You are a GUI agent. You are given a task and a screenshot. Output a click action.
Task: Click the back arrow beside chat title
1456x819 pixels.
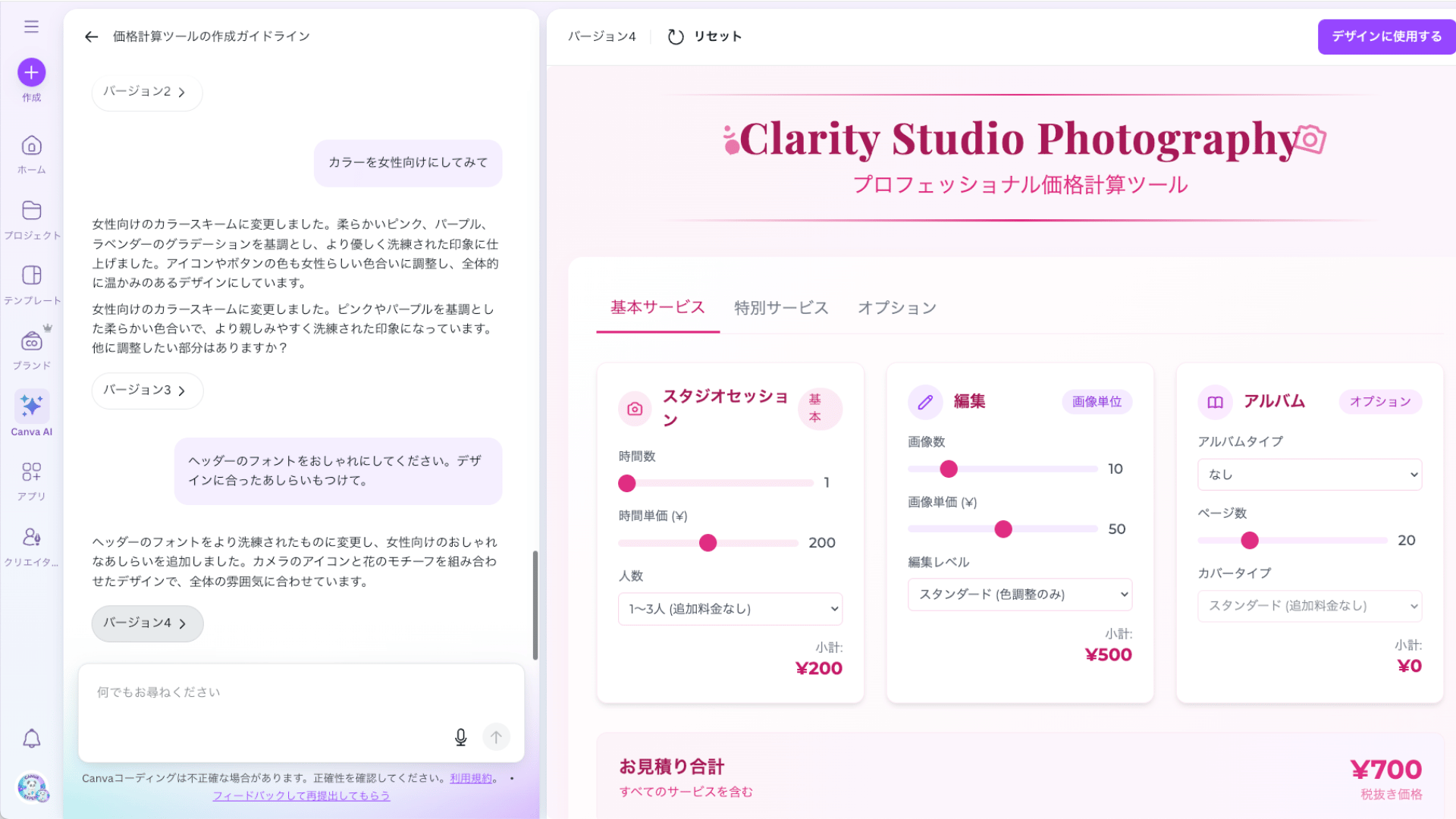pos(92,36)
